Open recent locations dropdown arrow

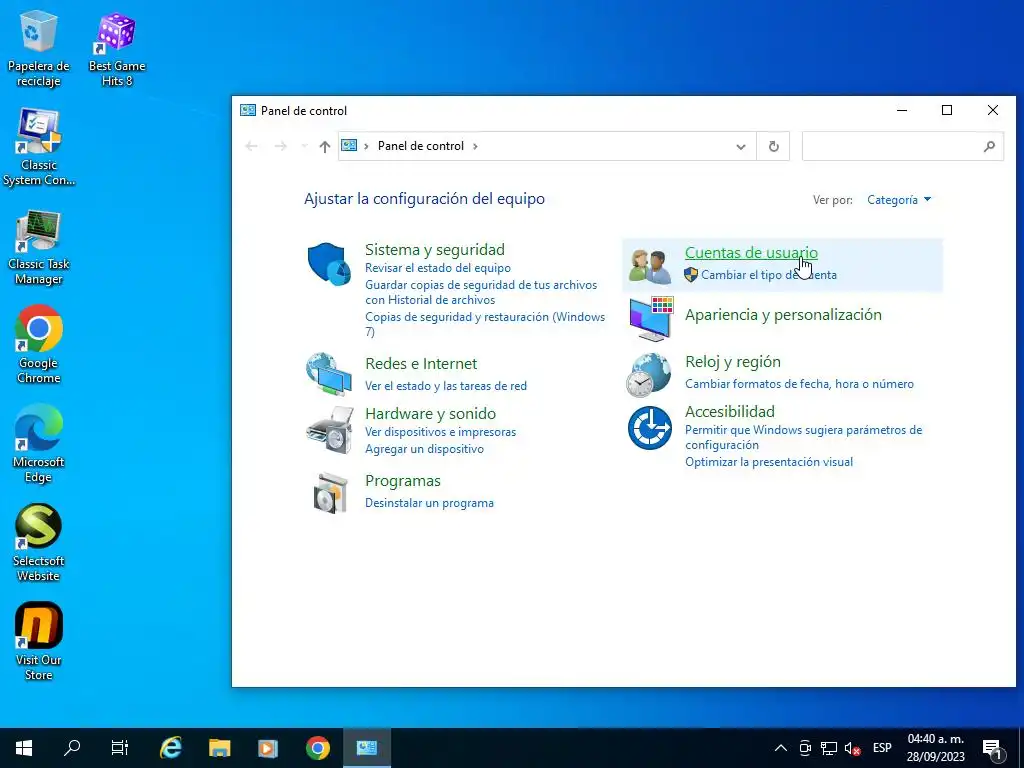304,146
